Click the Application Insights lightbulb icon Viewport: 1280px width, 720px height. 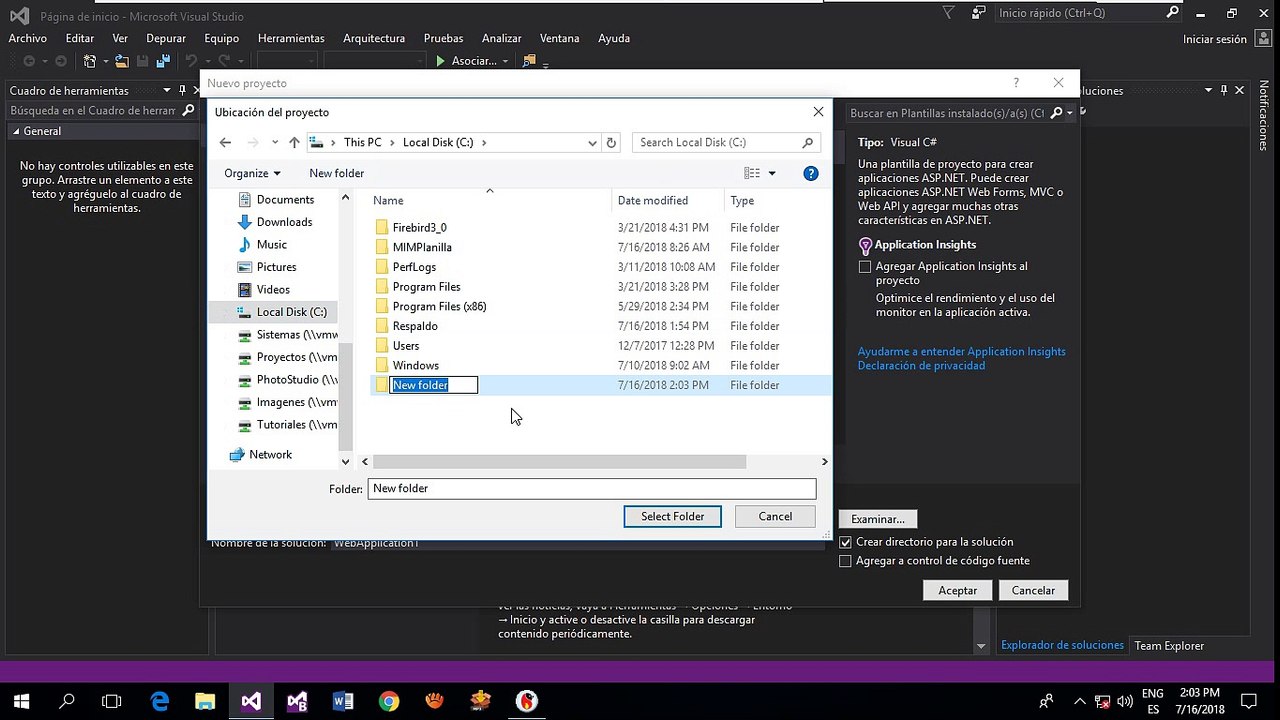tap(866, 245)
